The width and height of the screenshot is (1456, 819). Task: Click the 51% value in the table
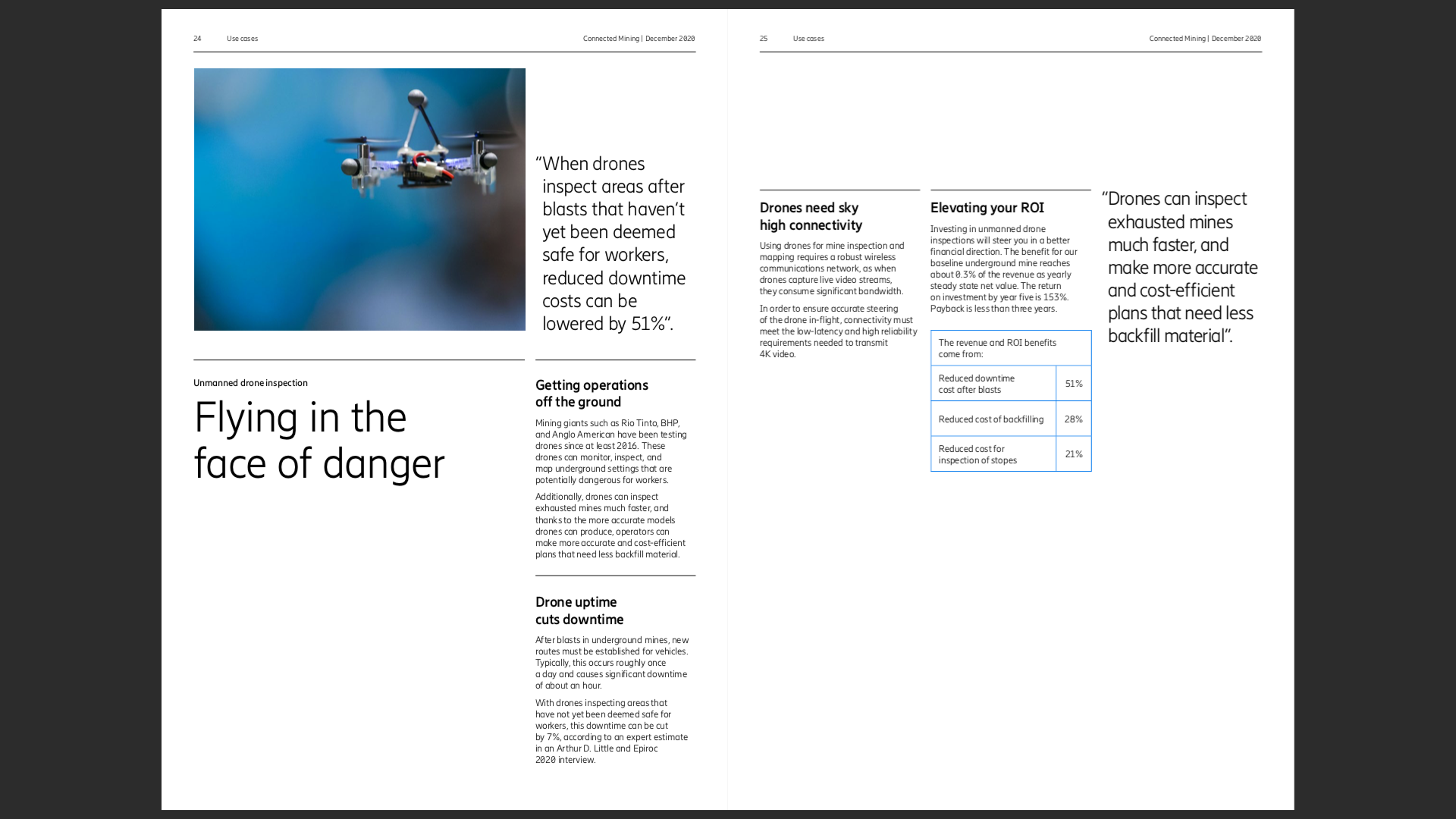(1074, 384)
